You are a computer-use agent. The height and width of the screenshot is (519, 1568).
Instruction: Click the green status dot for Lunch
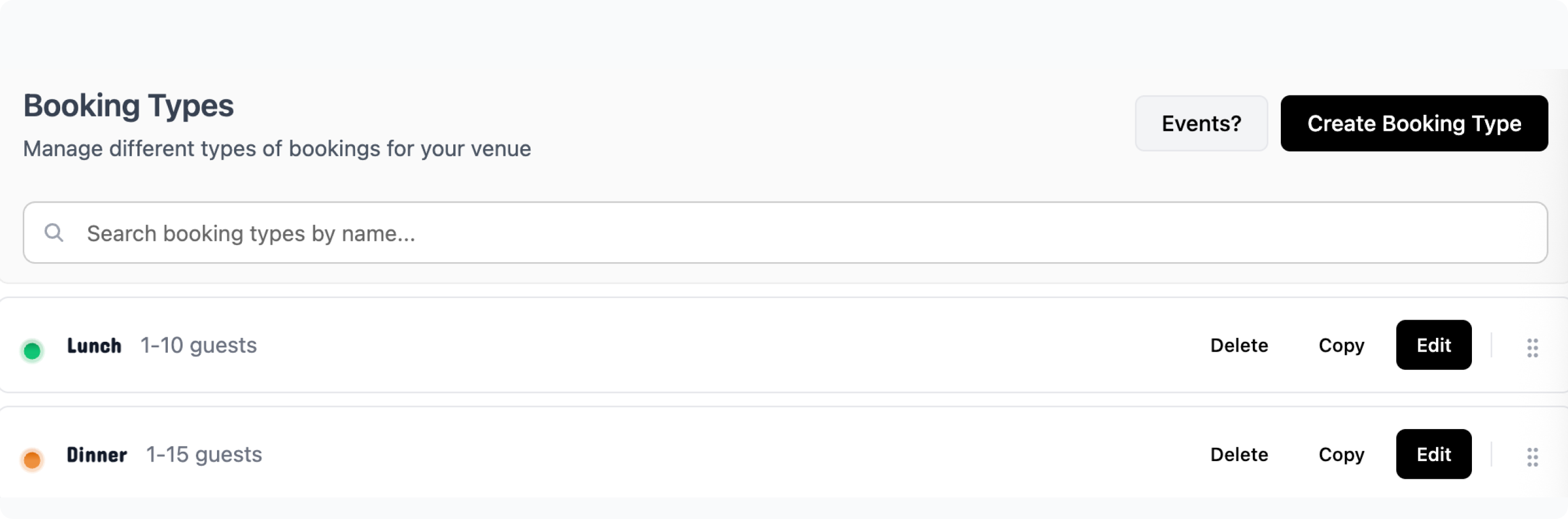pos(32,351)
